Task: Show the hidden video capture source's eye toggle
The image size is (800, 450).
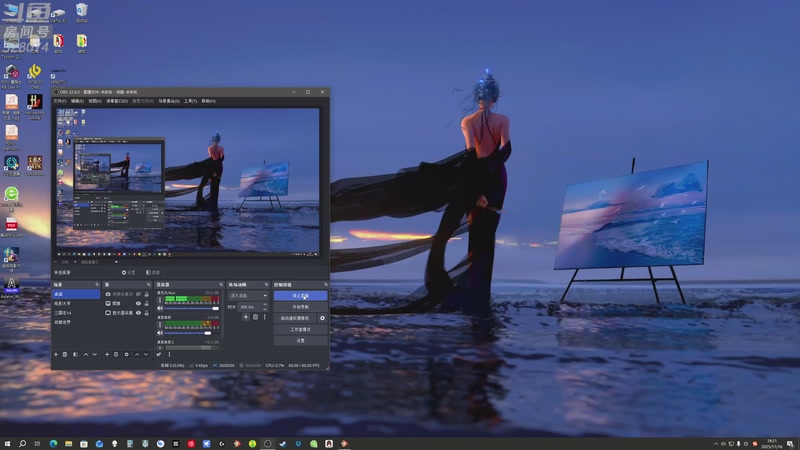Action: coord(138,294)
